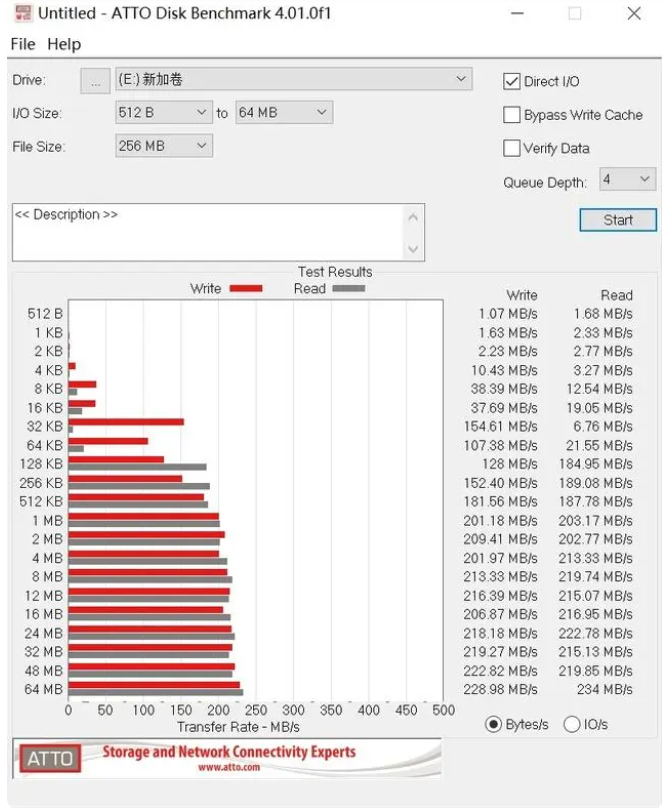The image size is (662, 808).
Task: Click the gray Read legend swatch
Action: click(x=349, y=289)
